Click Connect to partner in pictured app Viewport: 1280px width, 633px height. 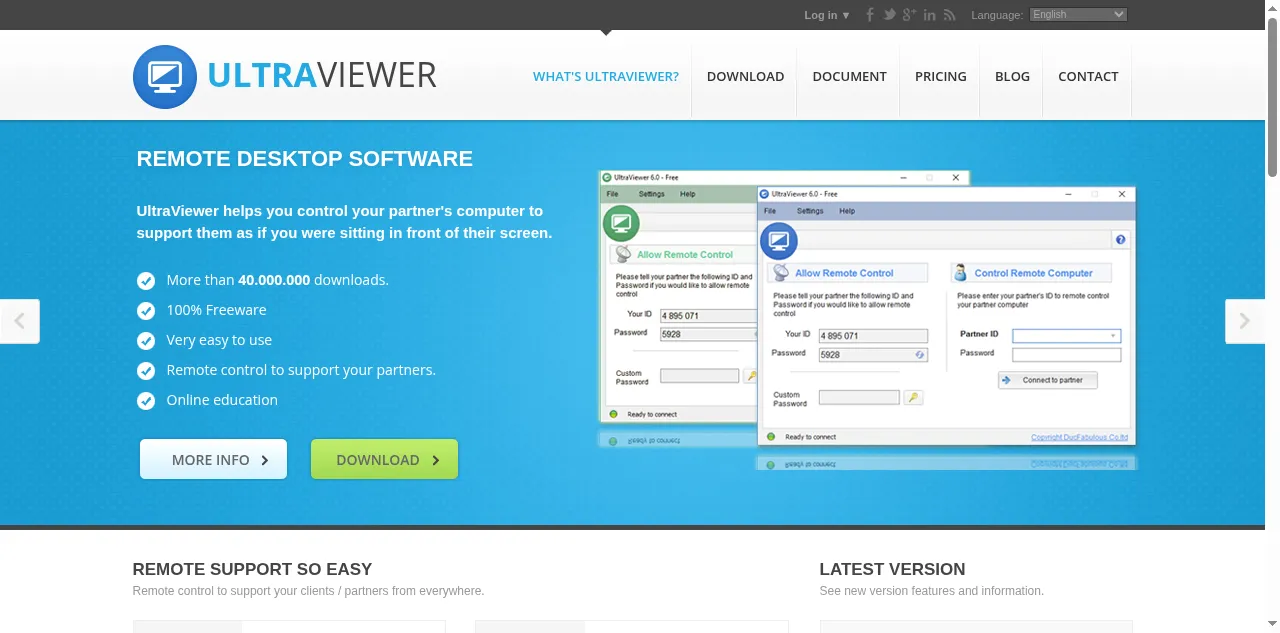pyautogui.click(x=1048, y=380)
